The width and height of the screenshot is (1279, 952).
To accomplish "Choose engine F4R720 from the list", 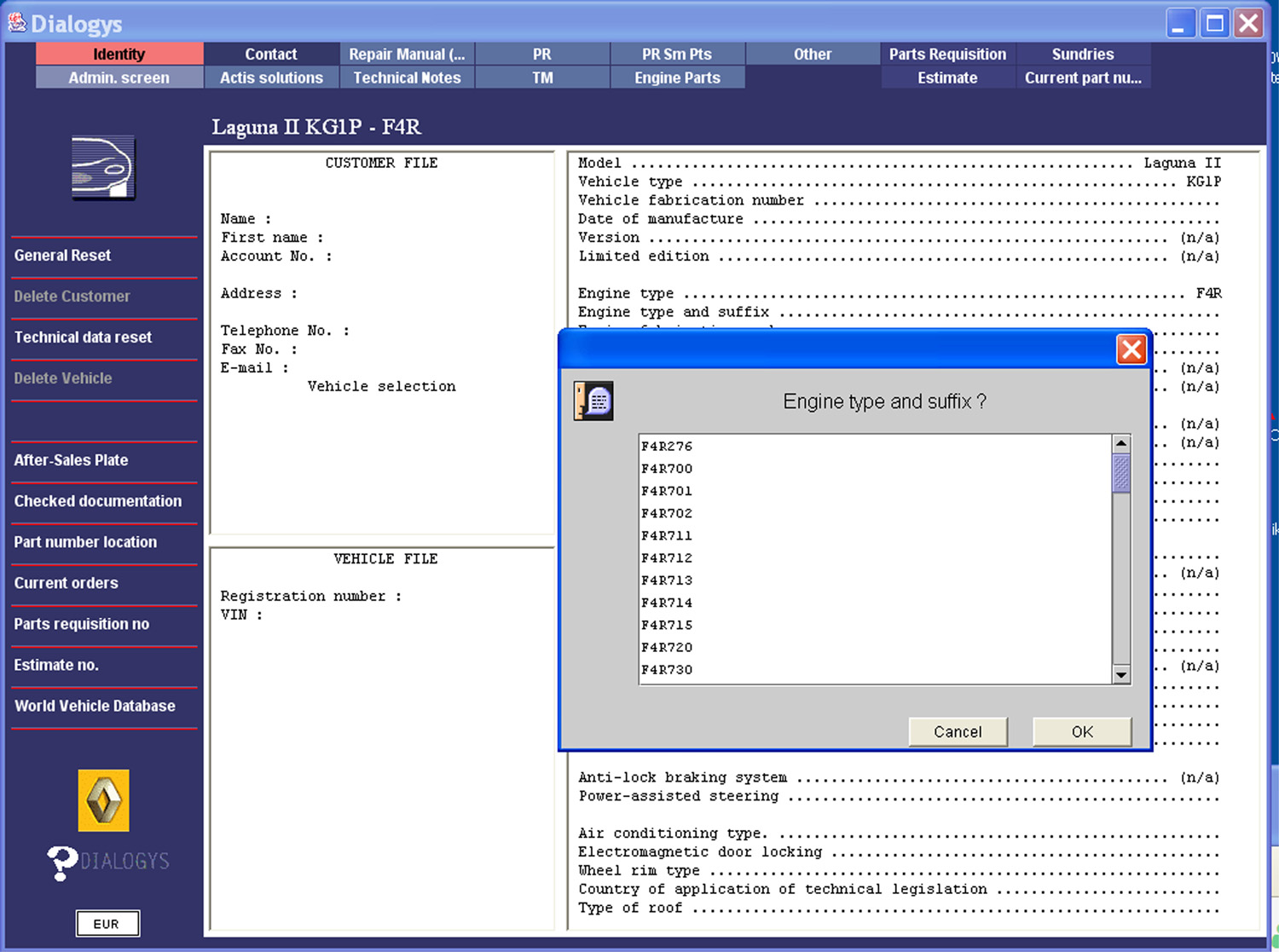I will (x=876, y=648).
